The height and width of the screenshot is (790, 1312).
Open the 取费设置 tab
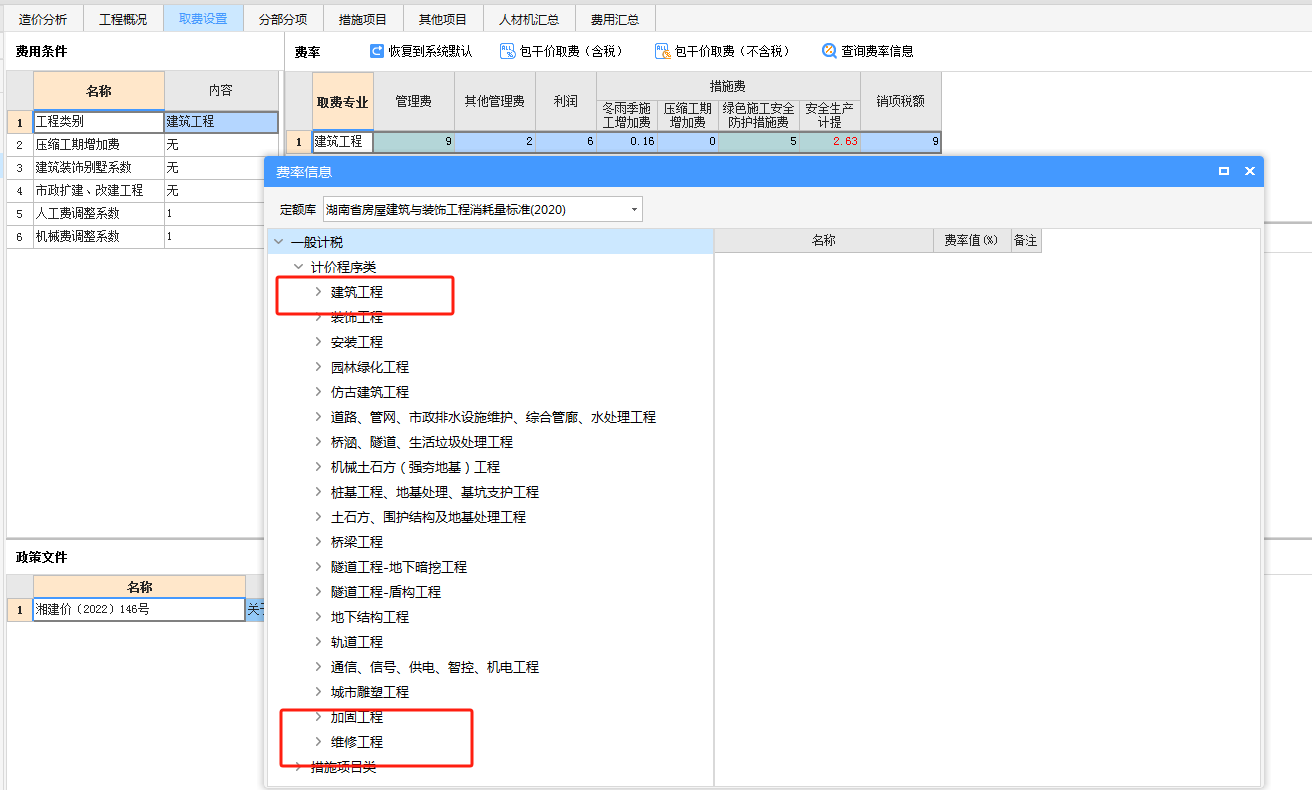[203, 19]
